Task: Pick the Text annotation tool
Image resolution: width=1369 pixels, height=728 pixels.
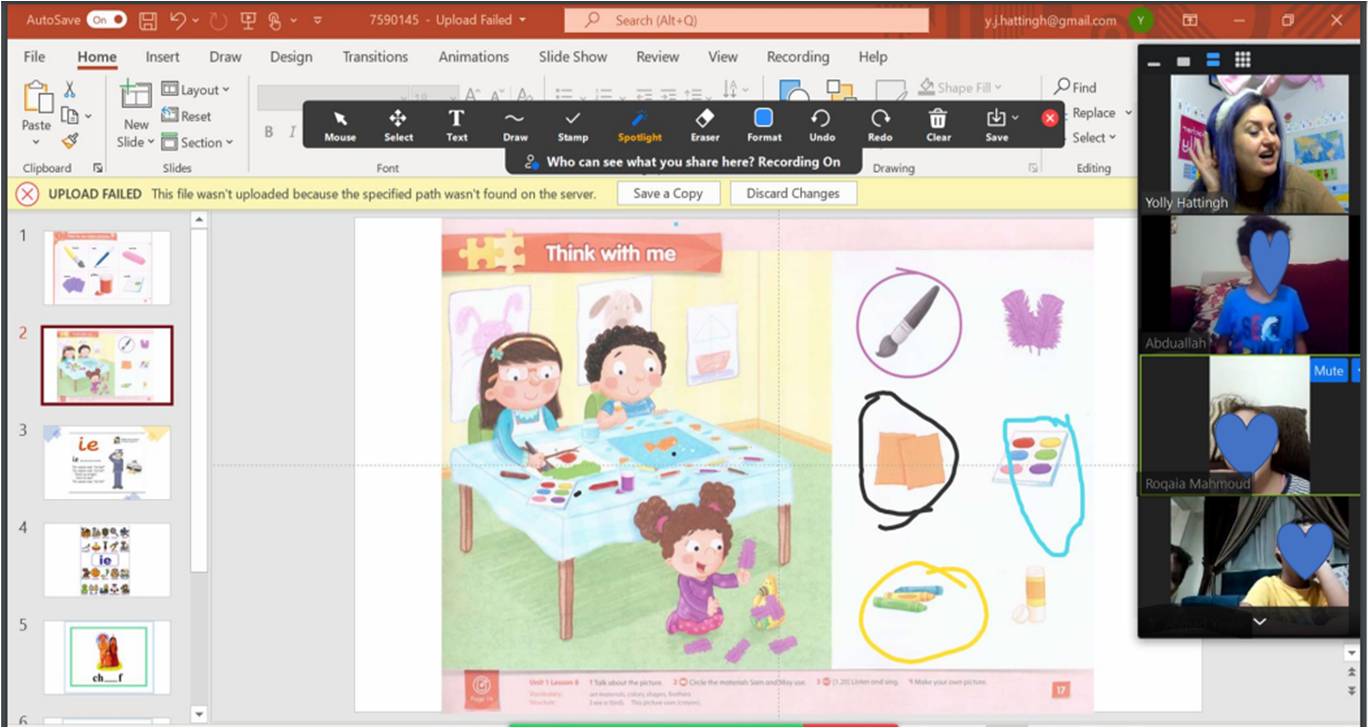Action: (x=456, y=125)
